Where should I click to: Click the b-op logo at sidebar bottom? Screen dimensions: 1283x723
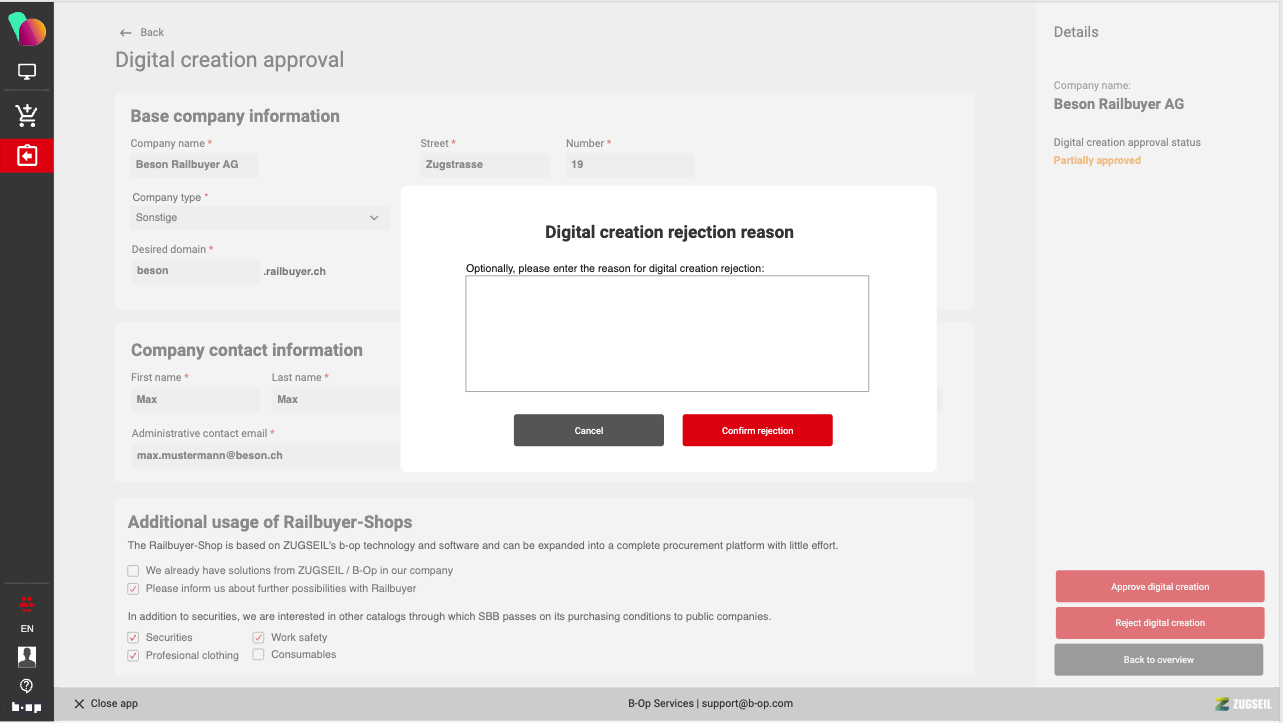point(27,707)
